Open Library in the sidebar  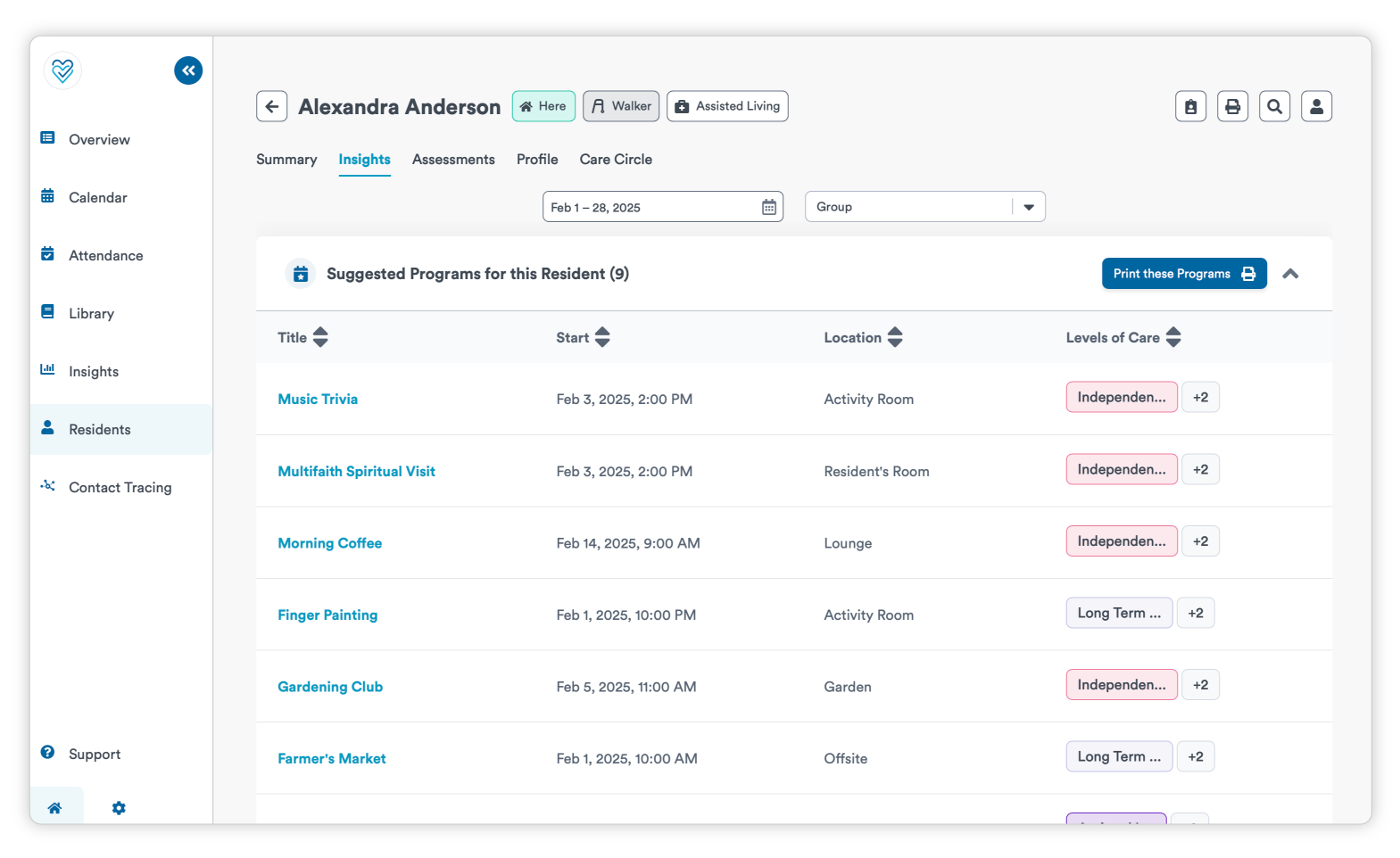tap(121, 313)
